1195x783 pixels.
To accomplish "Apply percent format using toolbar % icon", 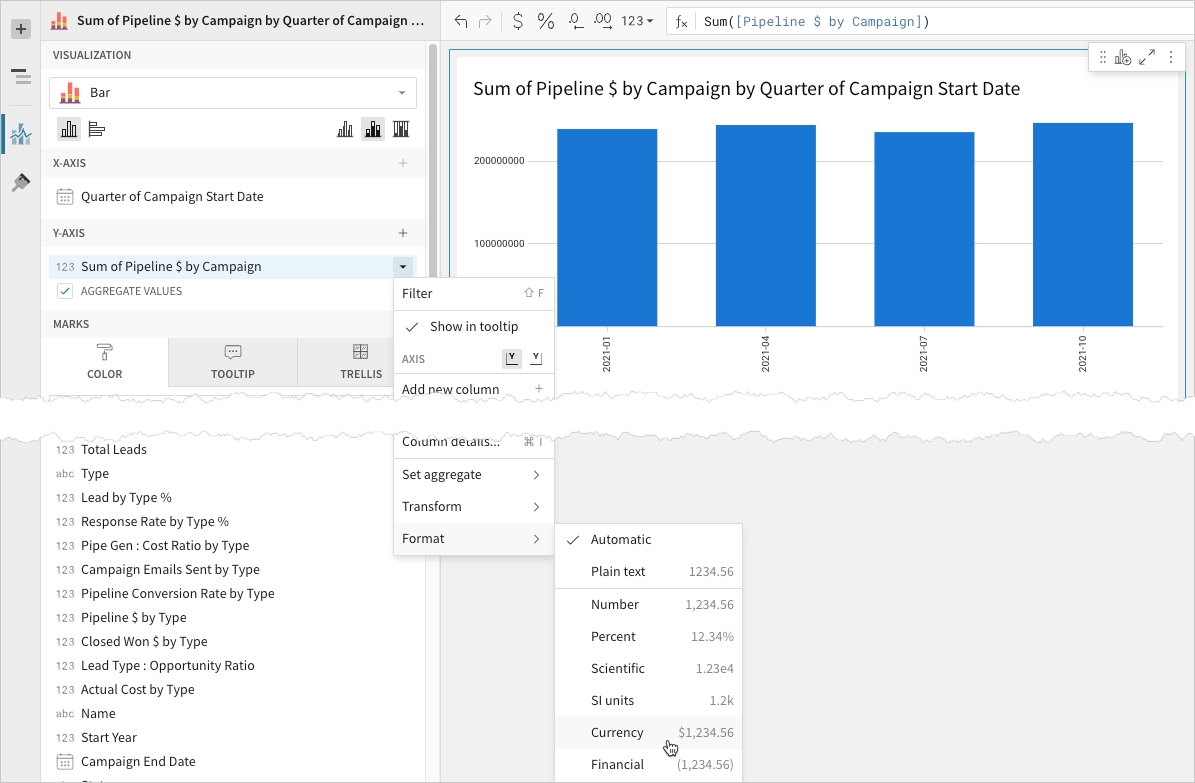I will (x=546, y=21).
